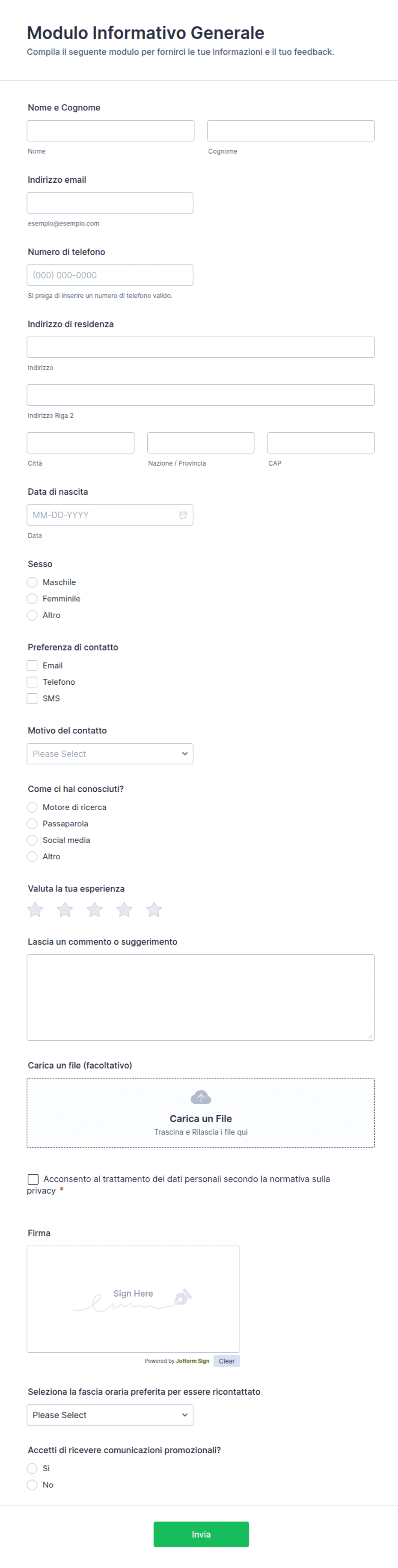This screenshot has height=1568, width=398.
Task: Submit the form with Invia button
Action: [202, 1535]
